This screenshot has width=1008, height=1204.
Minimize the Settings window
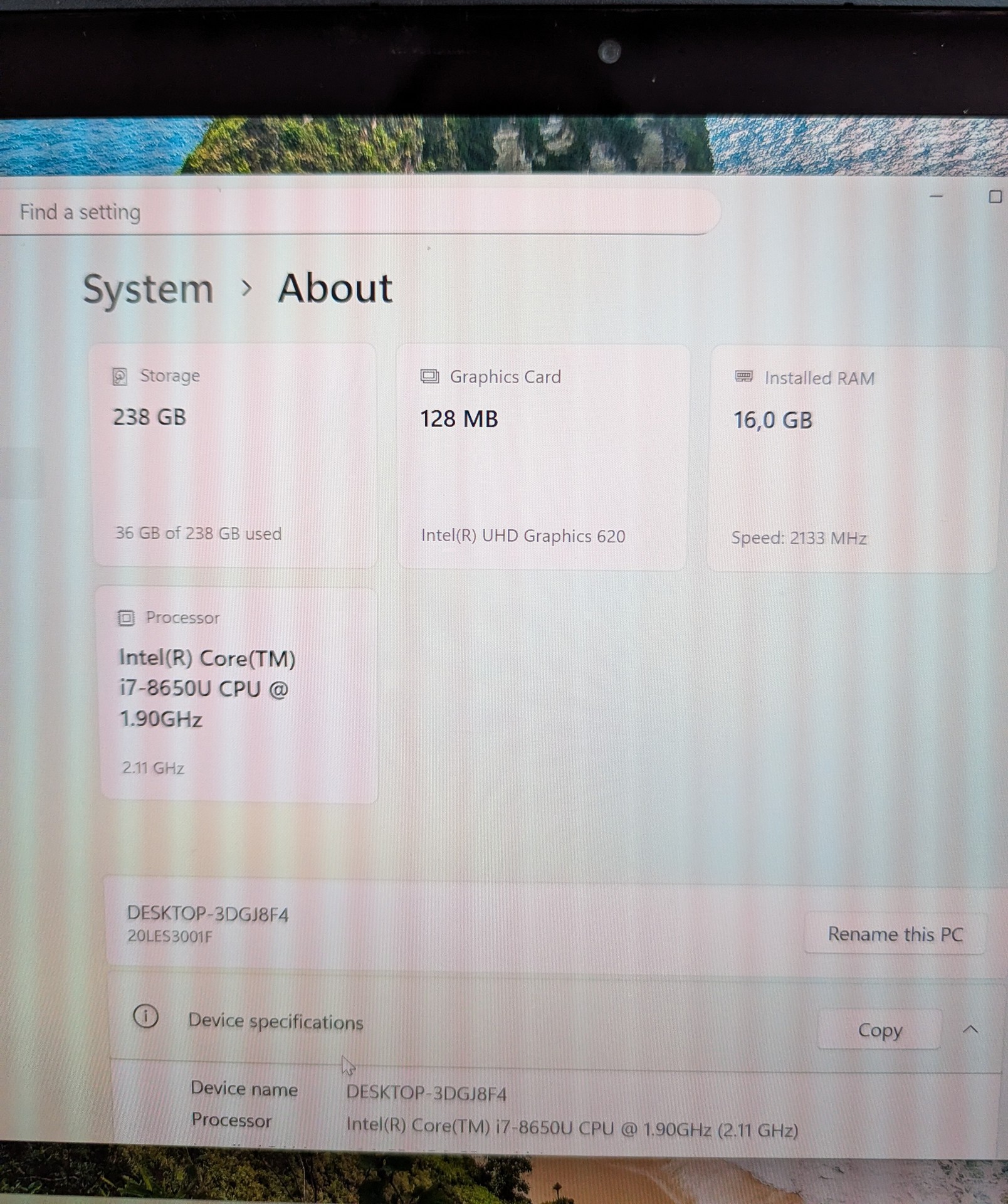(x=937, y=196)
